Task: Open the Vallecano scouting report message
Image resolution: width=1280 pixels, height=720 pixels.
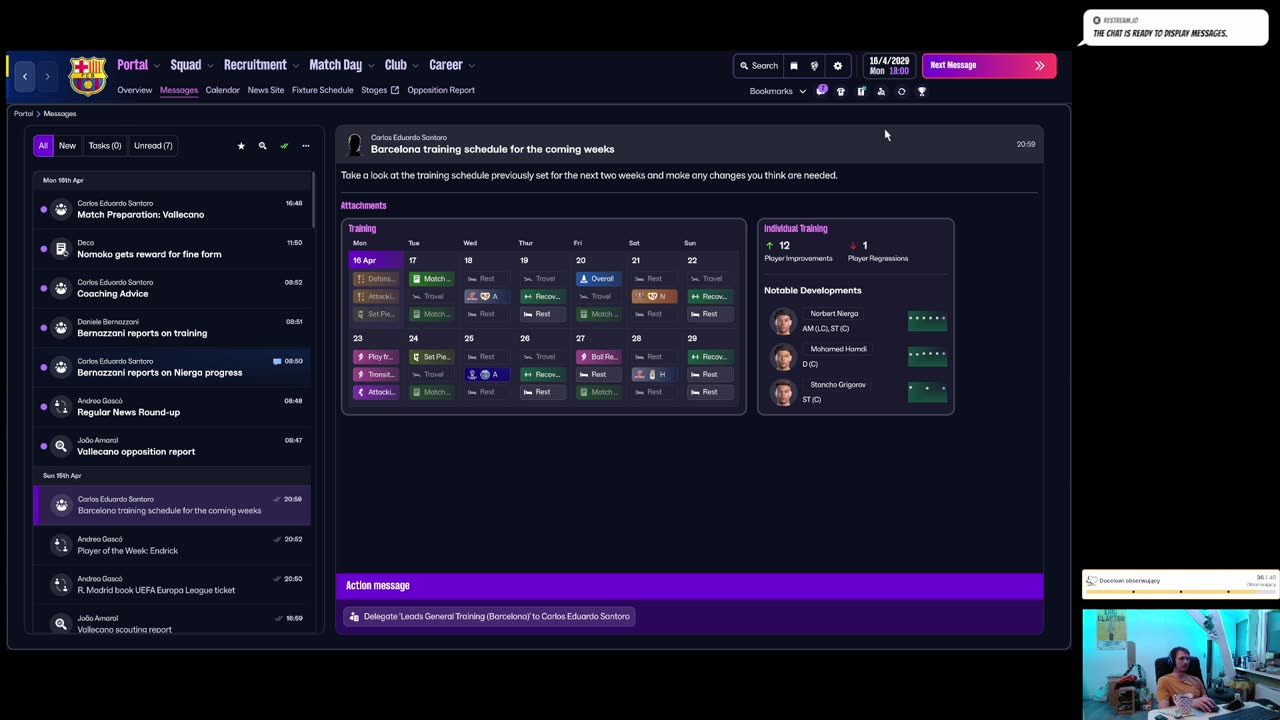Action: pyautogui.click(x=172, y=623)
